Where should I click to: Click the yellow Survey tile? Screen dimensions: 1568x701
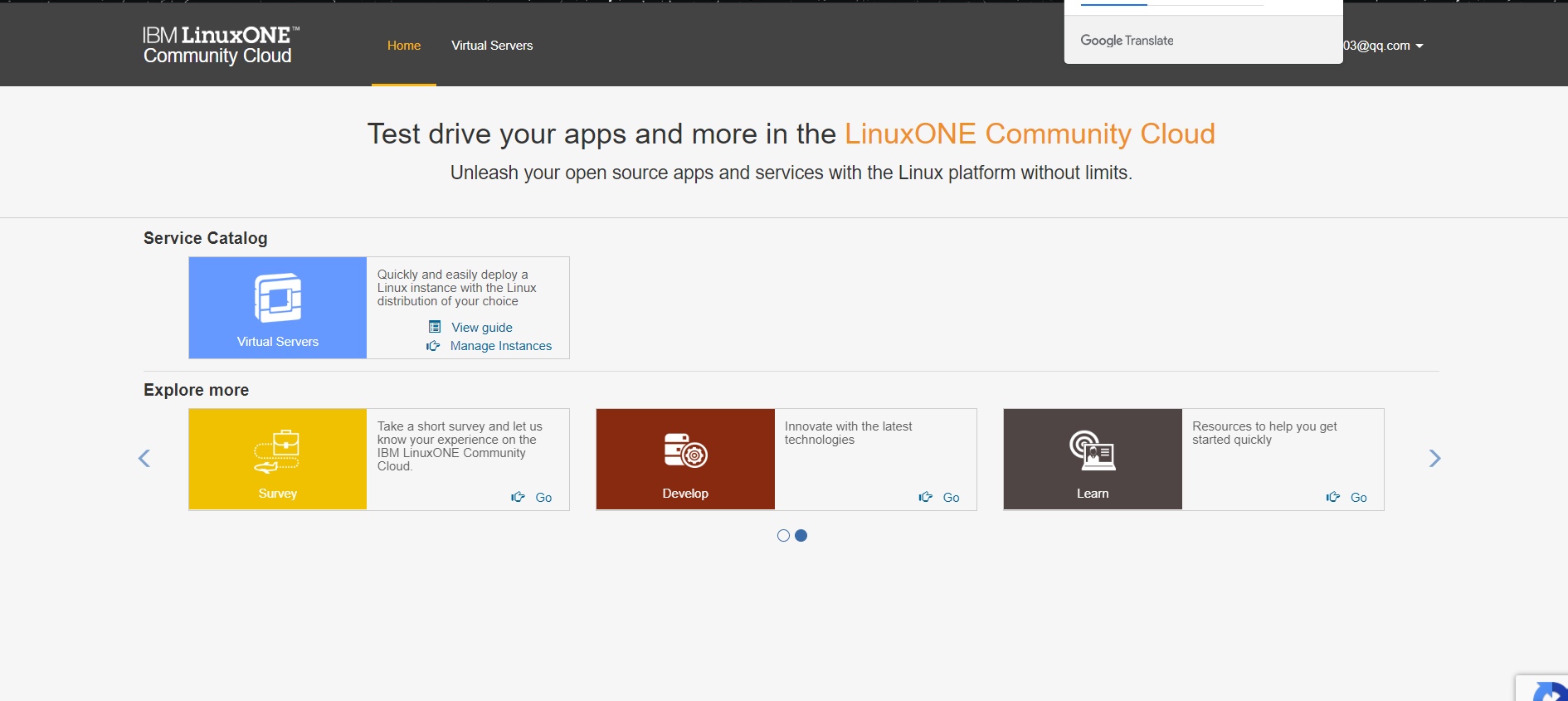pos(278,459)
